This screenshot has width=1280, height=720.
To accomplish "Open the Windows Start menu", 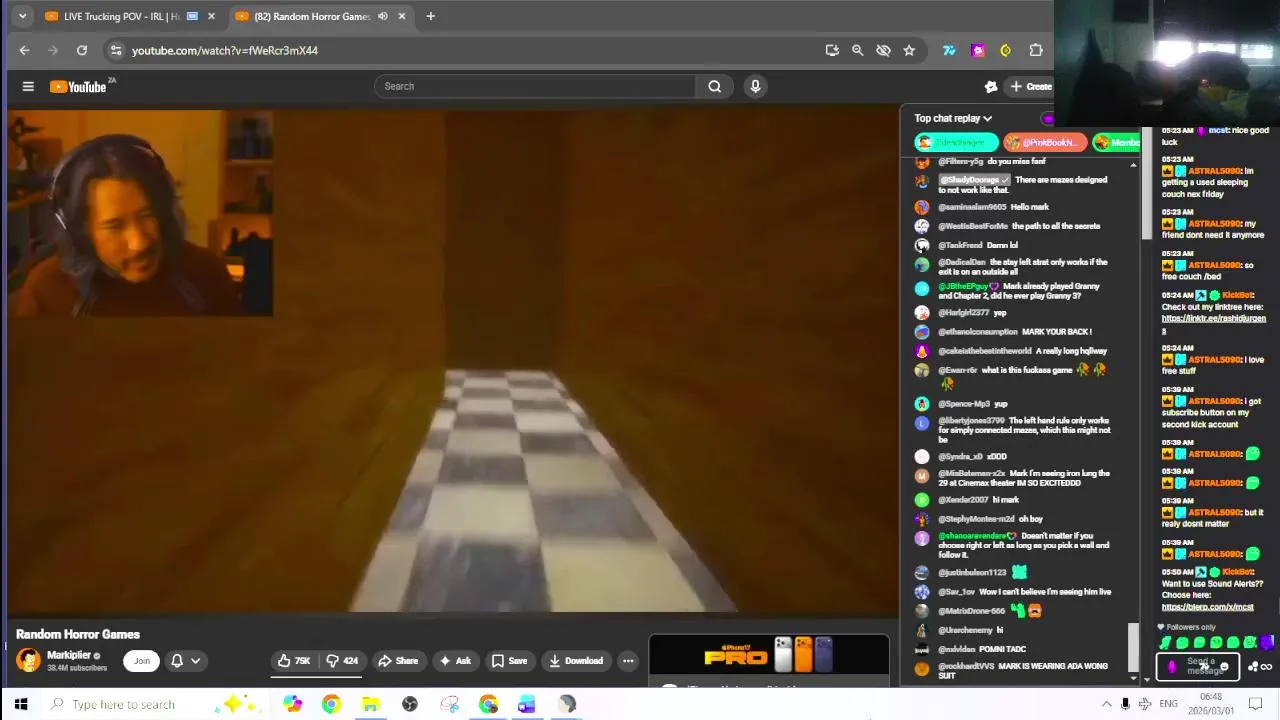I will pyautogui.click(x=21, y=704).
